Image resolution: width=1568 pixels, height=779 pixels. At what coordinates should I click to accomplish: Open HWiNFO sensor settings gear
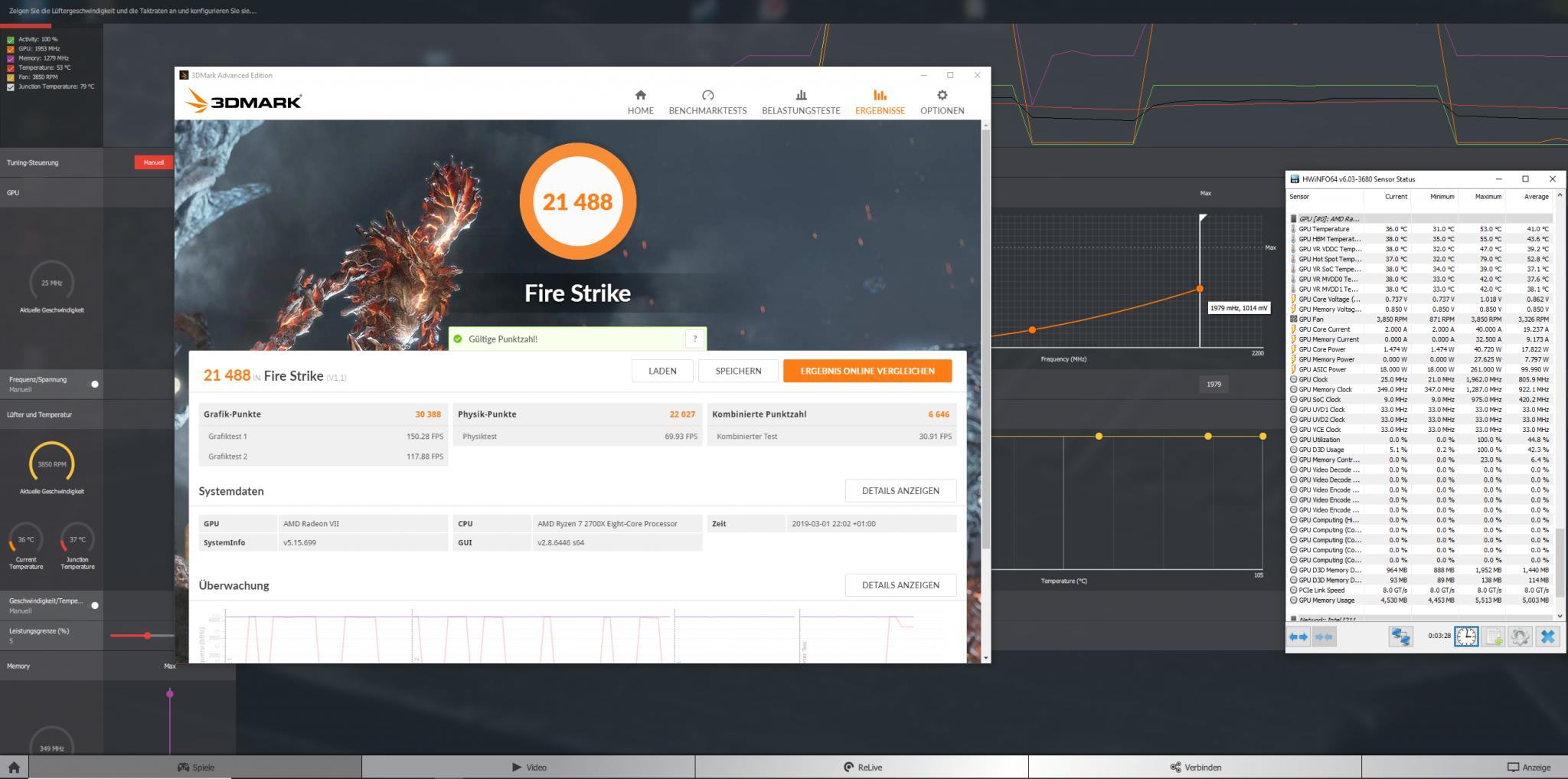[1520, 637]
